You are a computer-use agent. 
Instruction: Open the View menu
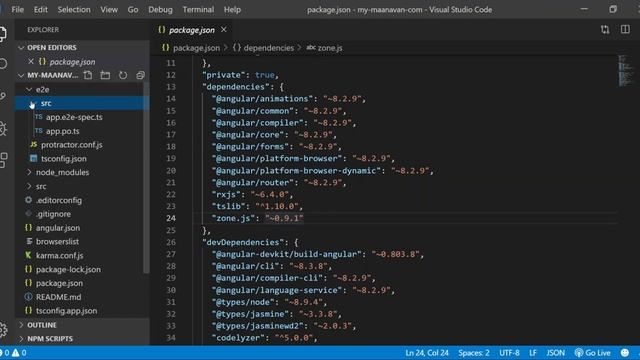point(109,9)
